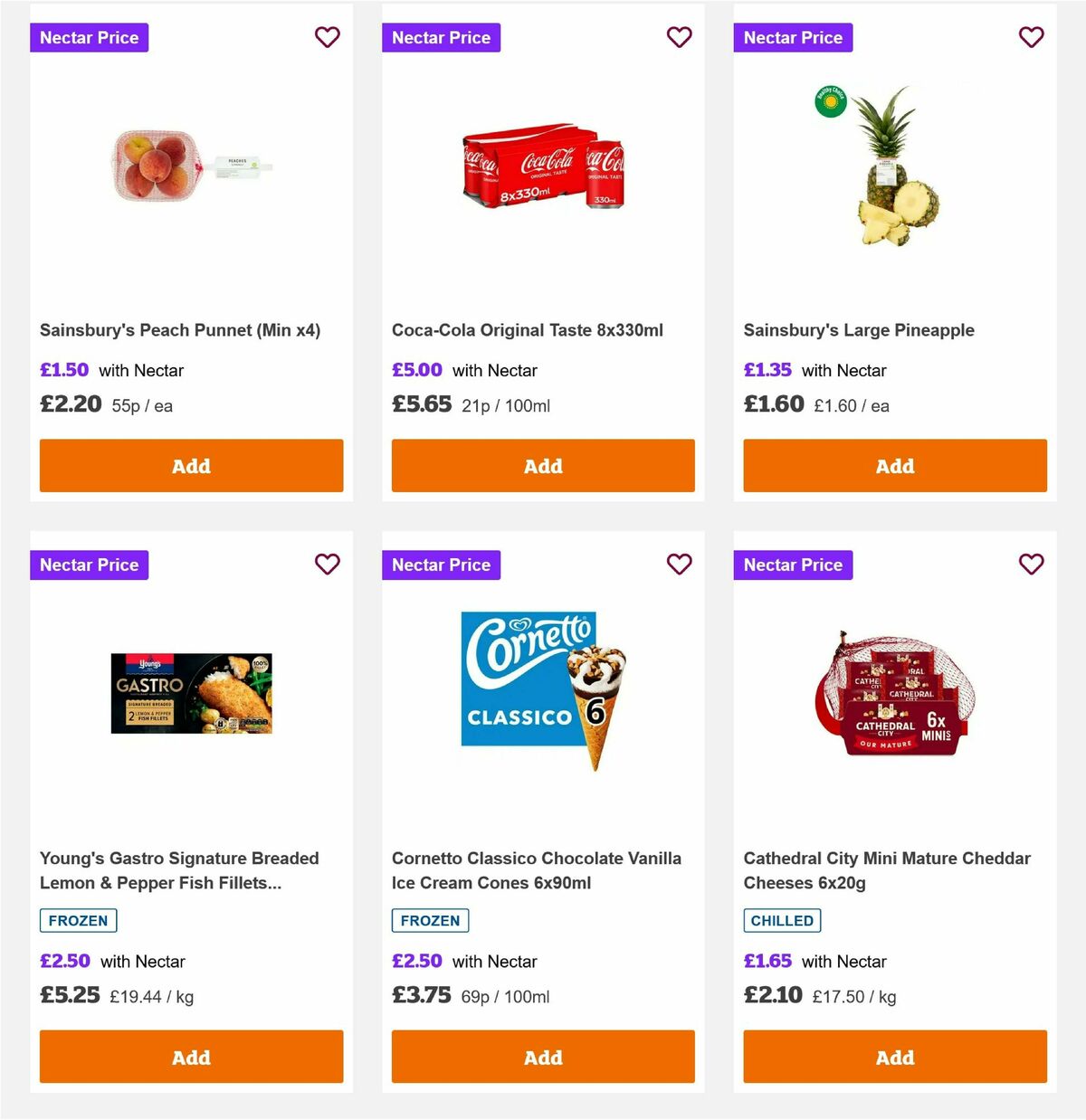The height and width of the screenshot is (1120, 1086).
Task: Favourite the Cathedral City Mini Cheeses
Action: (x=1031, y=565)
